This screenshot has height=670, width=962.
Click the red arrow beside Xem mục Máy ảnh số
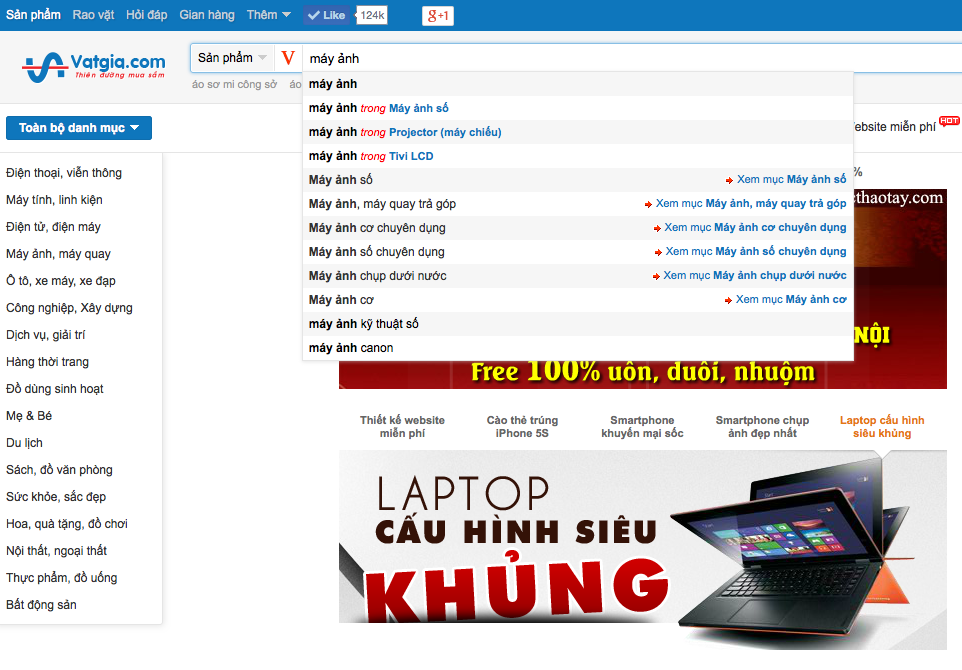click(x=729, y=180)
